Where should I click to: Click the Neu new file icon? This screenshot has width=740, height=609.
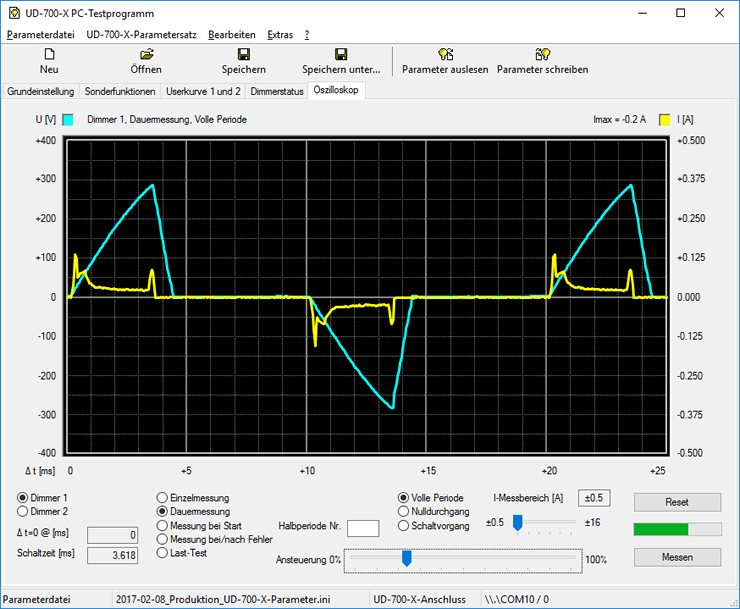click(49, 54)
